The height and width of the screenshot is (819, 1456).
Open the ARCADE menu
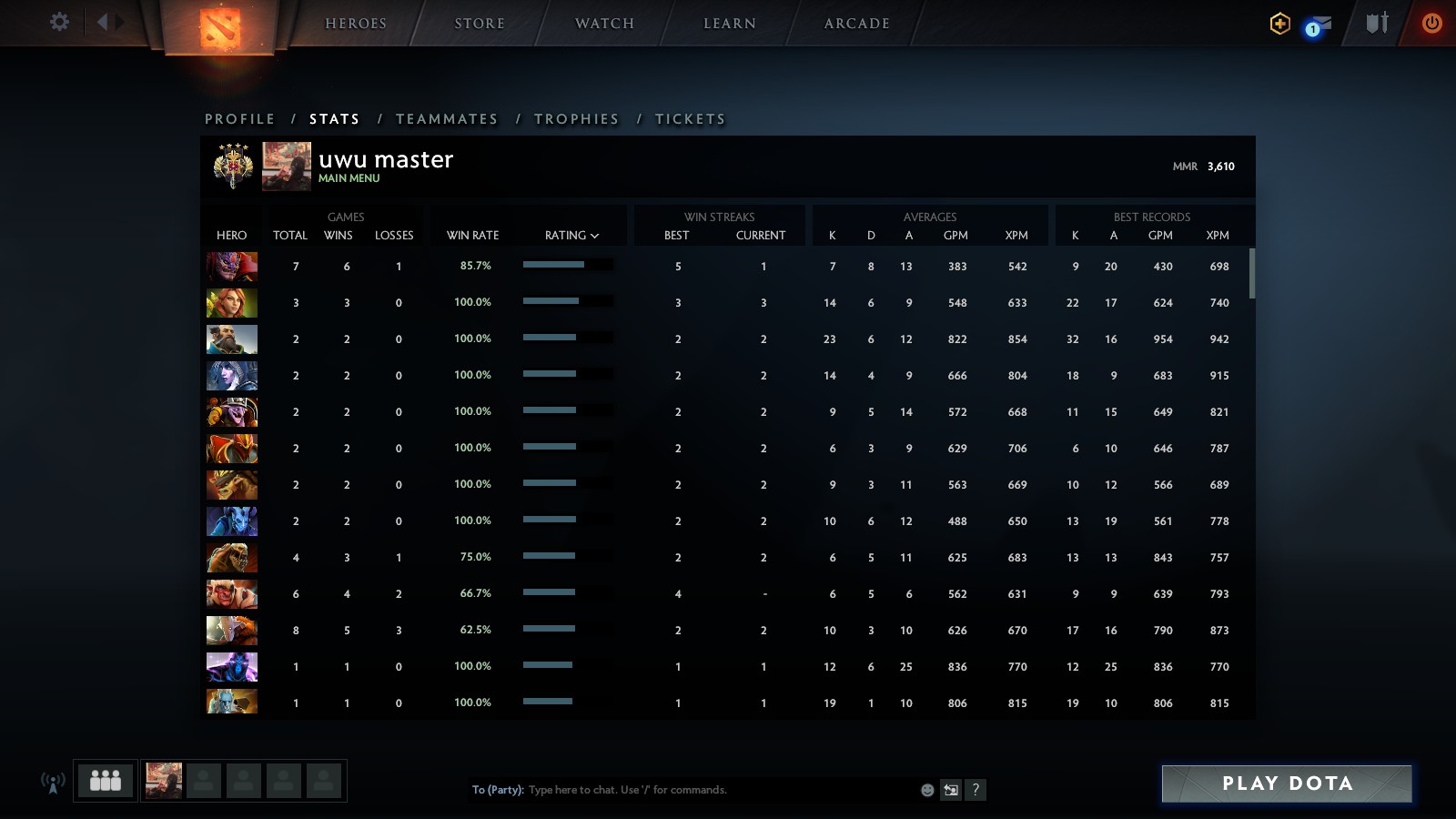click(857, 24)
